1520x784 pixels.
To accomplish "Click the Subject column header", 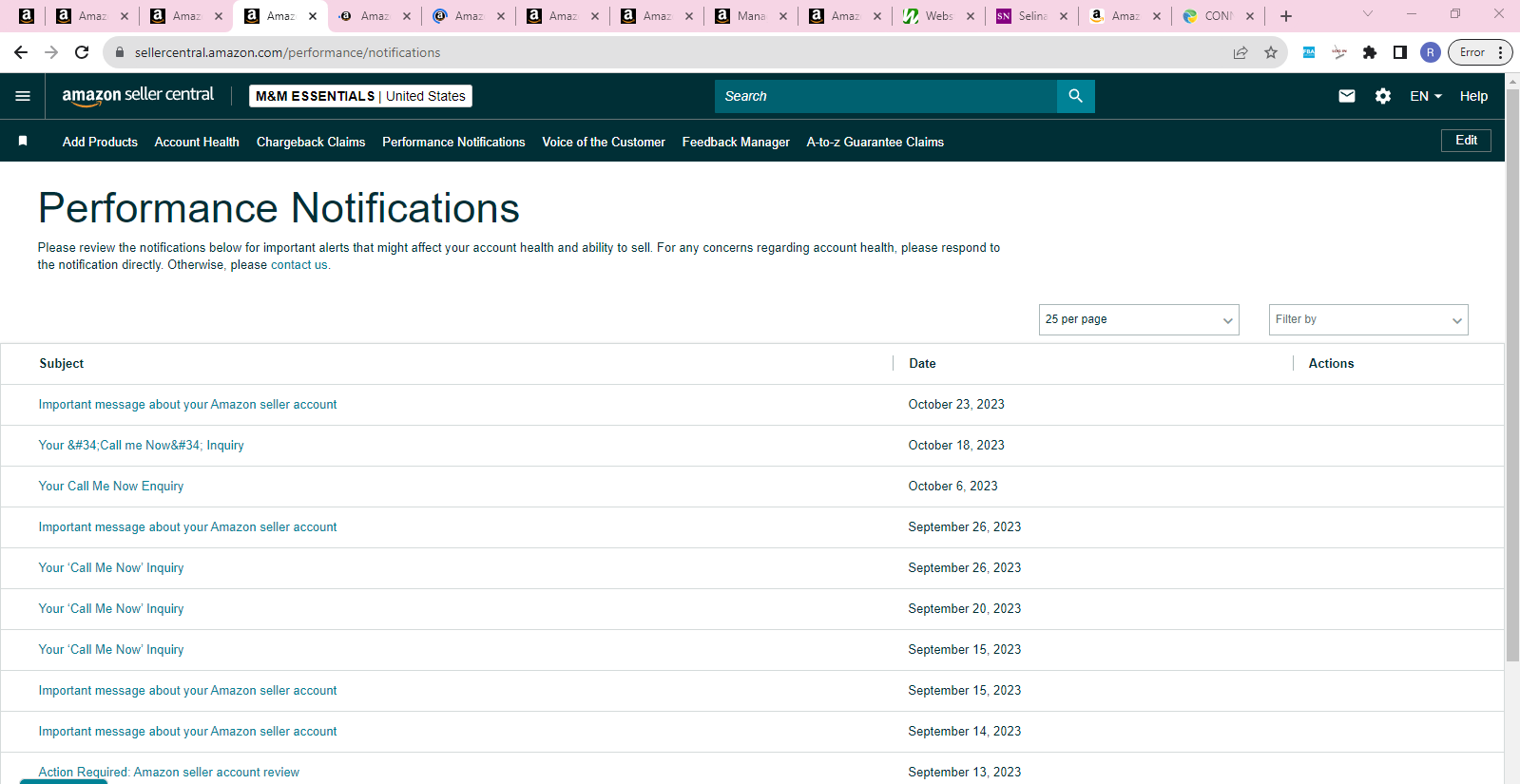I will pos(62,364).
